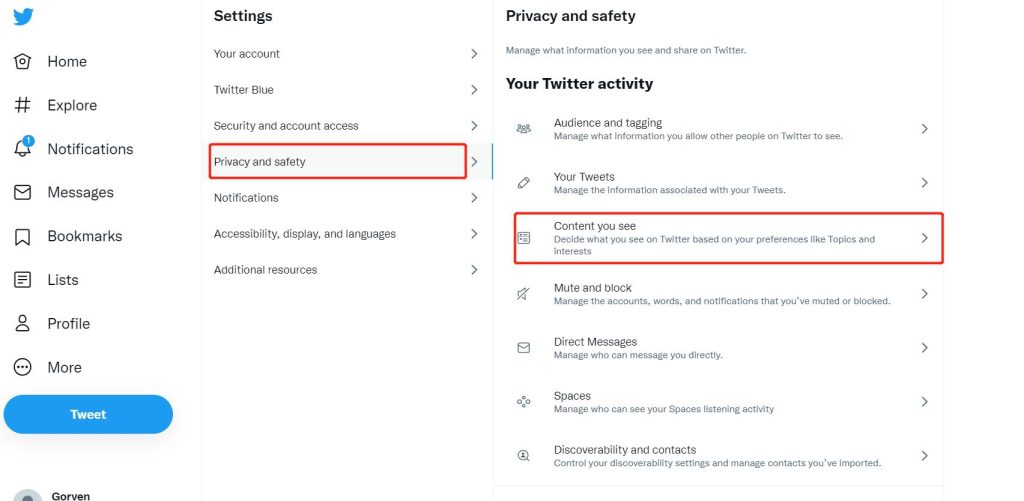This screenshot has width=1024, height=501.
Task: Click the More circle icon
Action: 23,367
